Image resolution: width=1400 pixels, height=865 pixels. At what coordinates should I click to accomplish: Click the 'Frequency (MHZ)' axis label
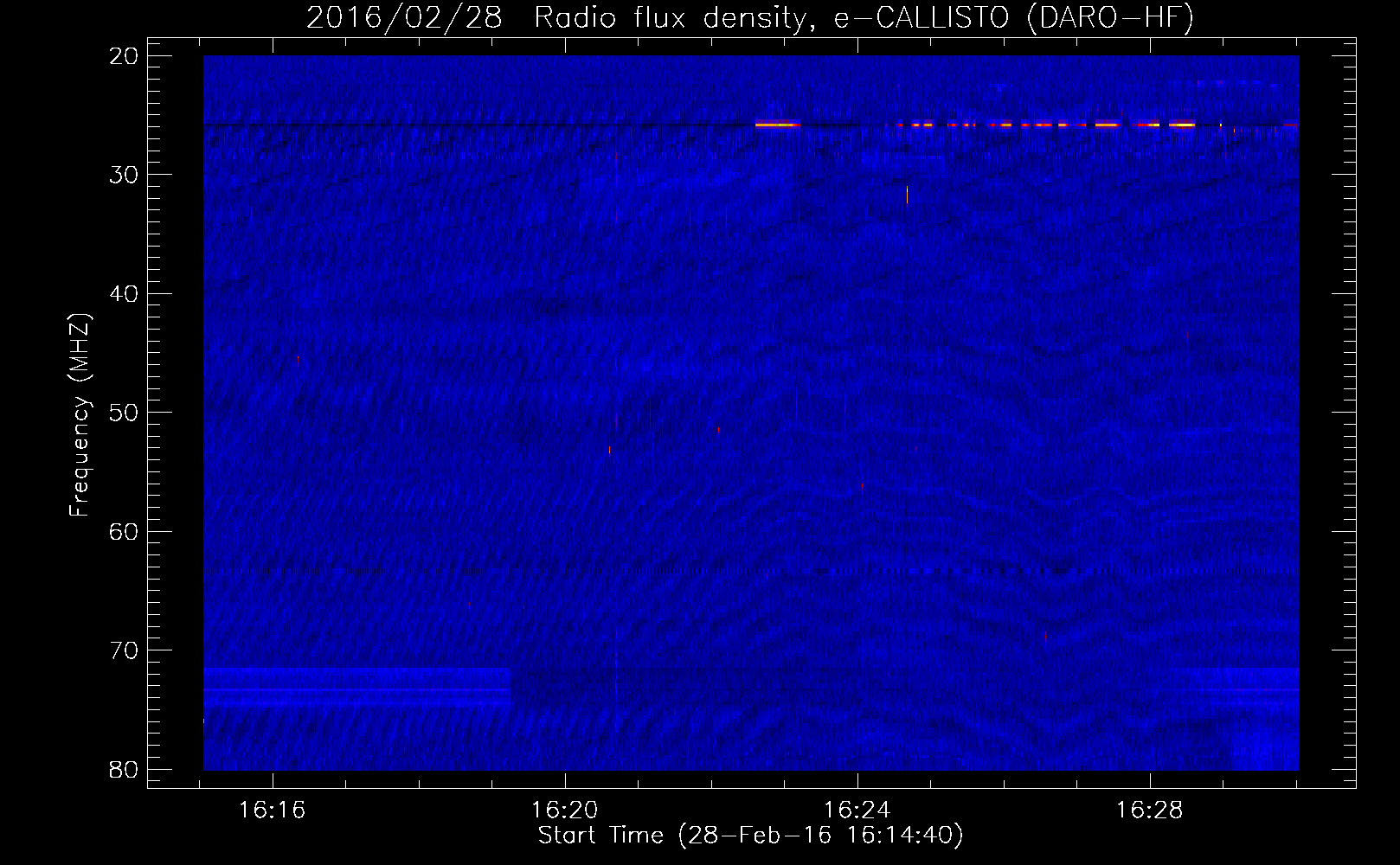click(80, 415)
